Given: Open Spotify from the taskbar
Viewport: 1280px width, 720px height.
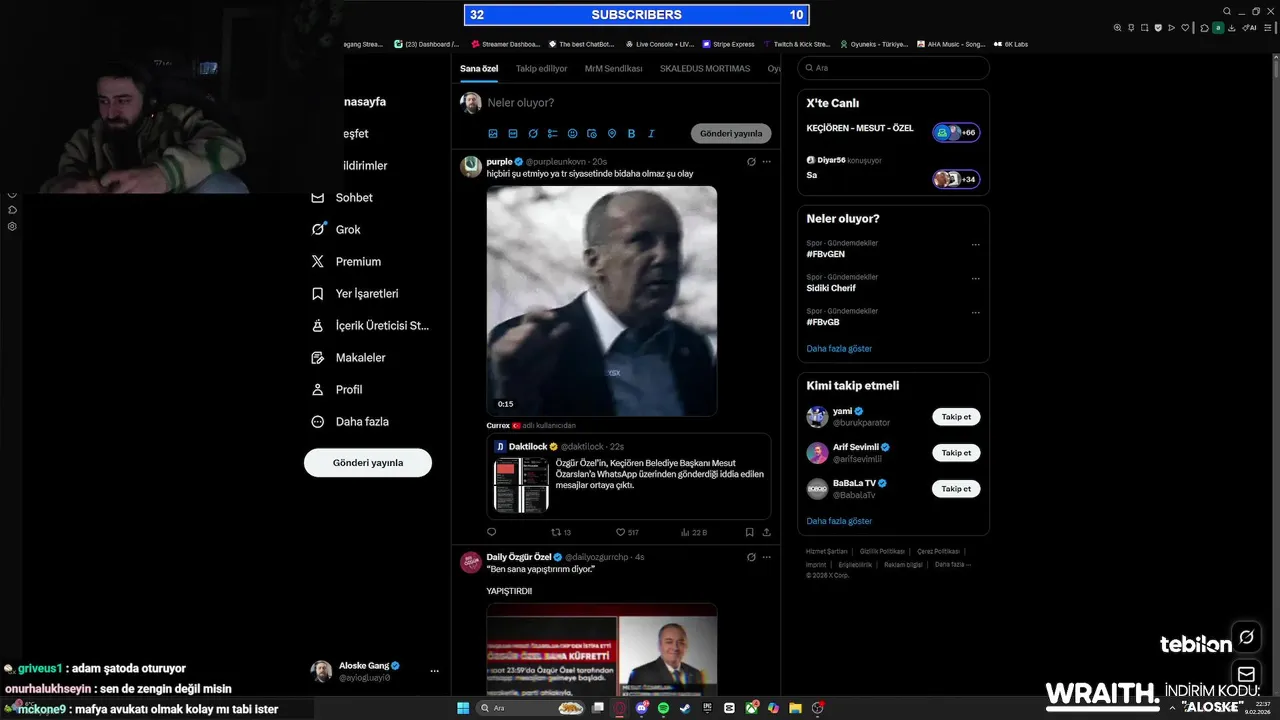Looking at the screenshot, I should tap(664, 708).
